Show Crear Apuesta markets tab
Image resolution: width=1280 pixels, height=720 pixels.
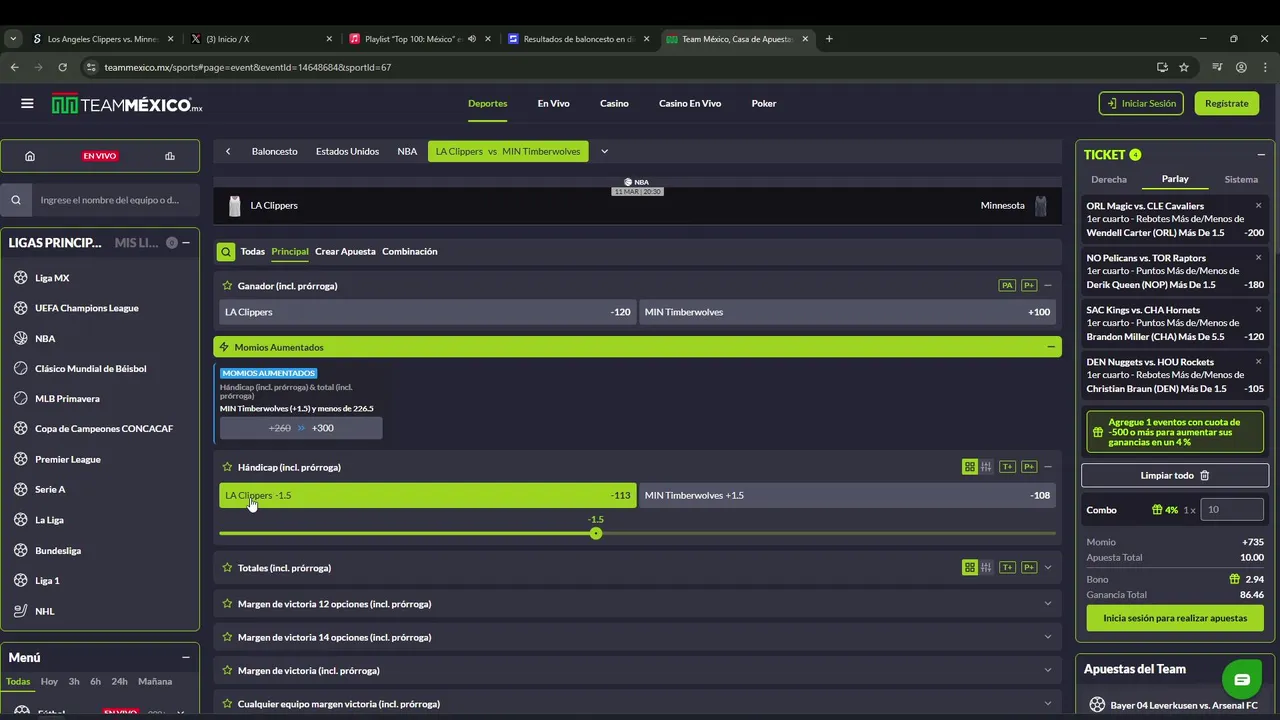(345, 252)
